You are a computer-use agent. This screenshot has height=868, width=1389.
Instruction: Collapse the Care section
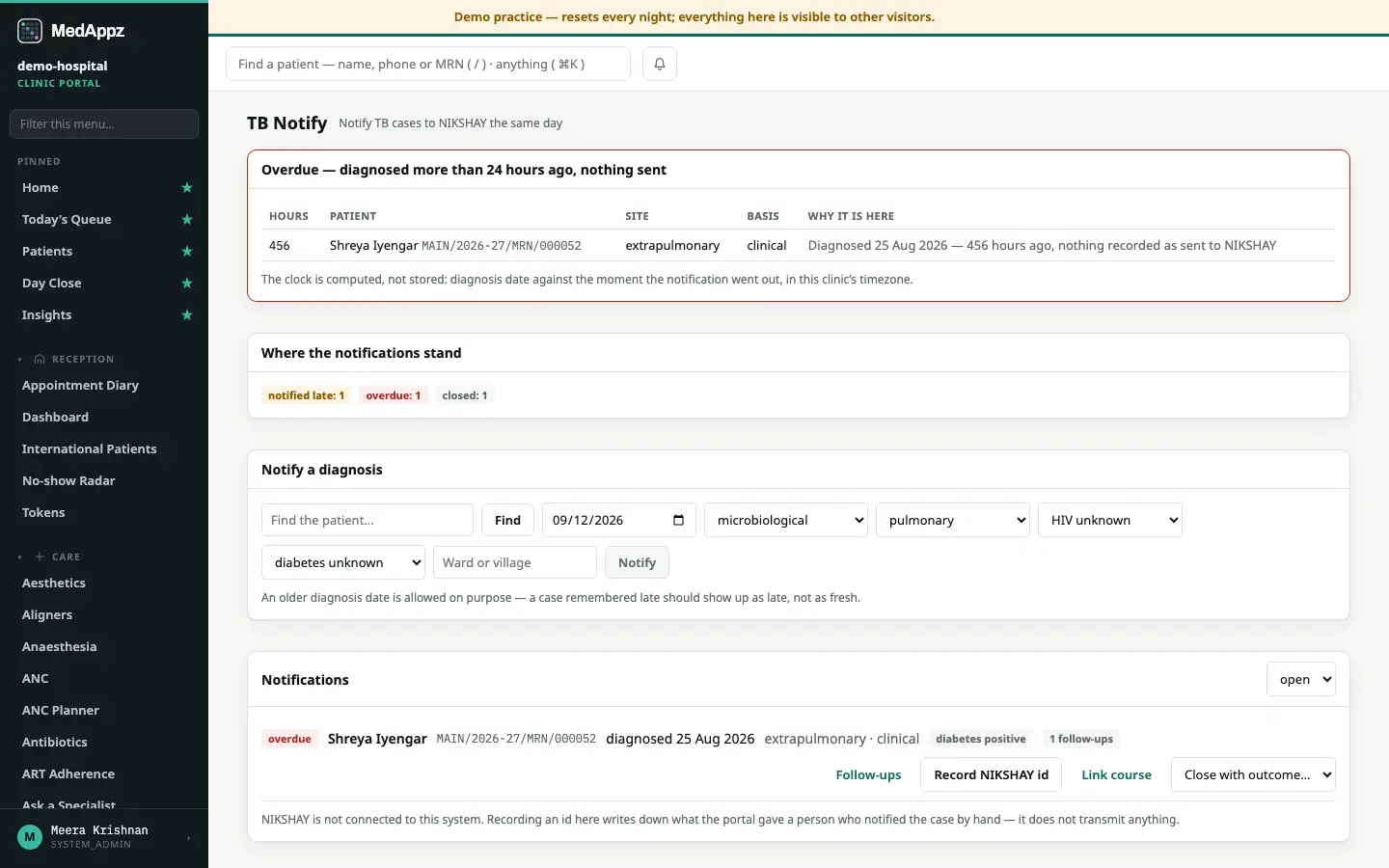click(19, 557)
